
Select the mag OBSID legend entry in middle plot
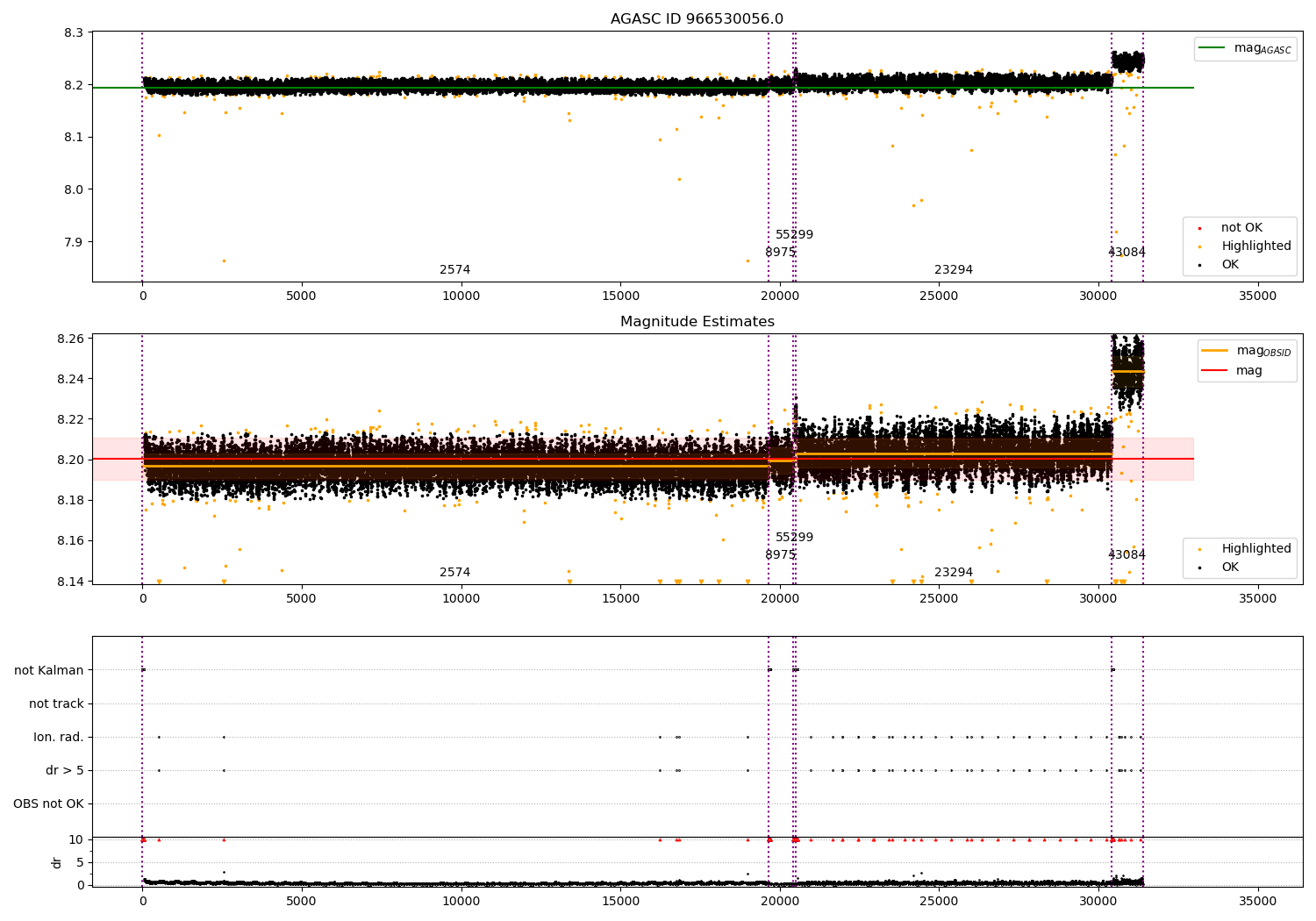point(1247,351)
